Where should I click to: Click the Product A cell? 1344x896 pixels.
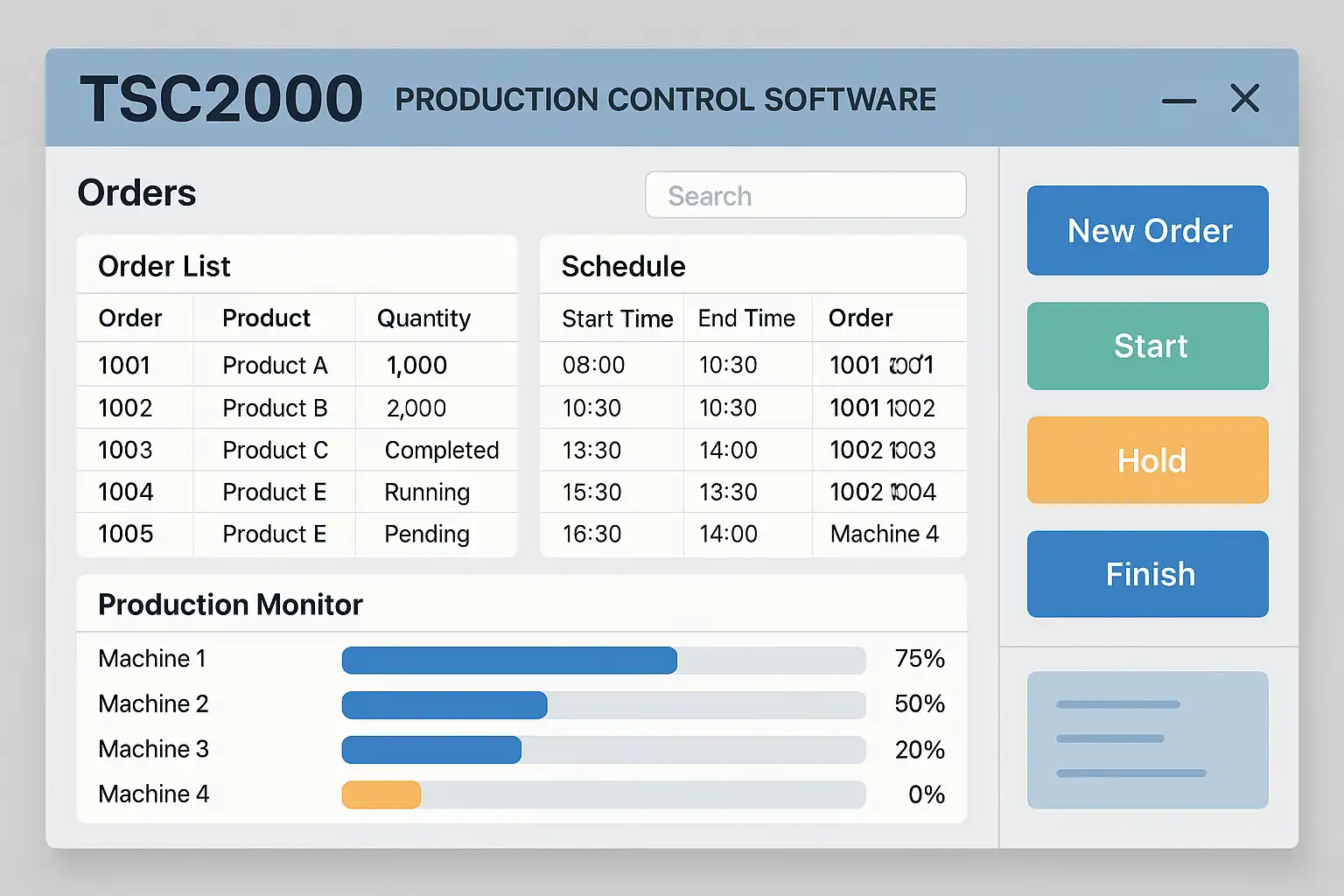click(x=275, y=365)
